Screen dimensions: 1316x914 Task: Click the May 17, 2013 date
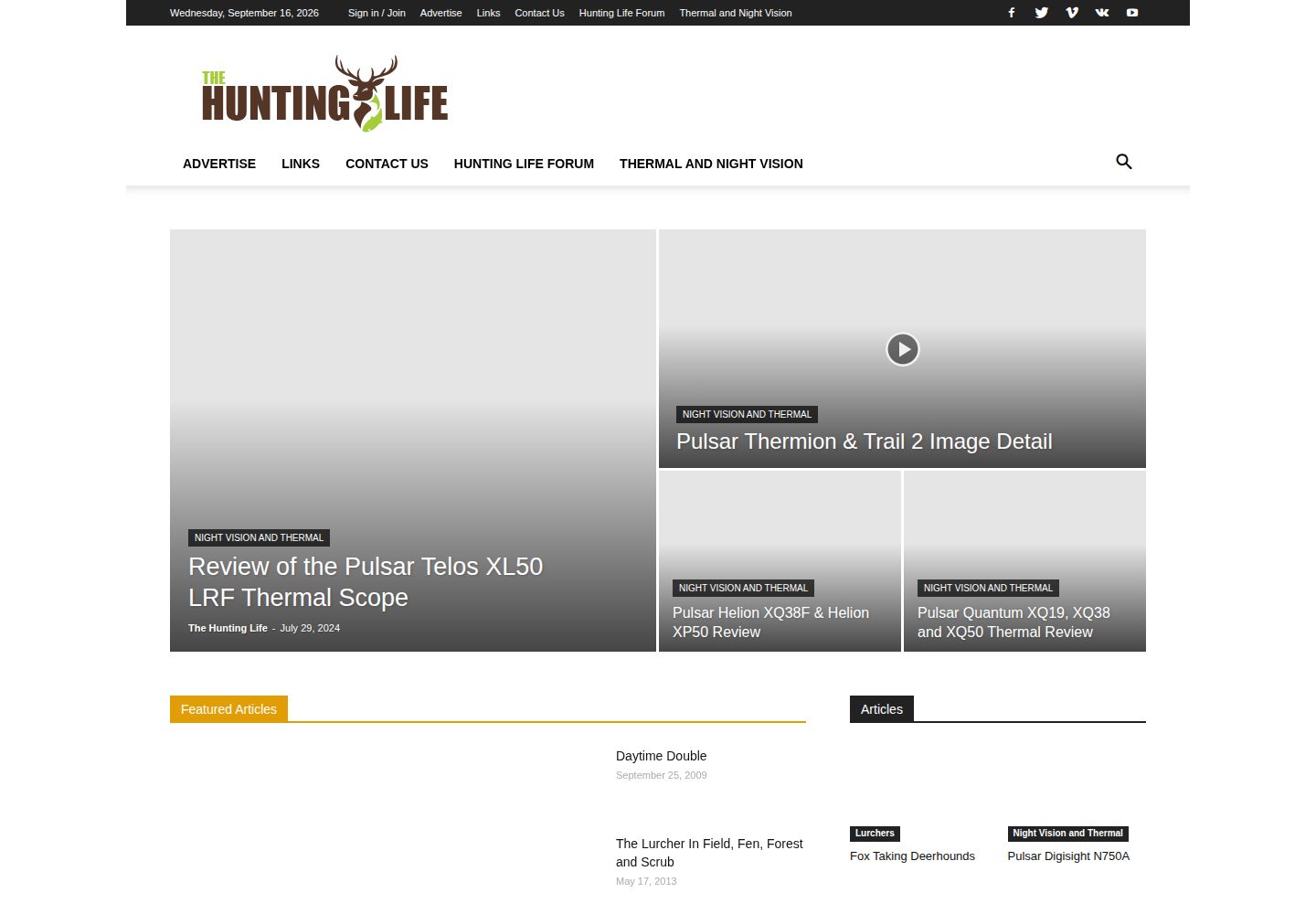pos(646,881)
